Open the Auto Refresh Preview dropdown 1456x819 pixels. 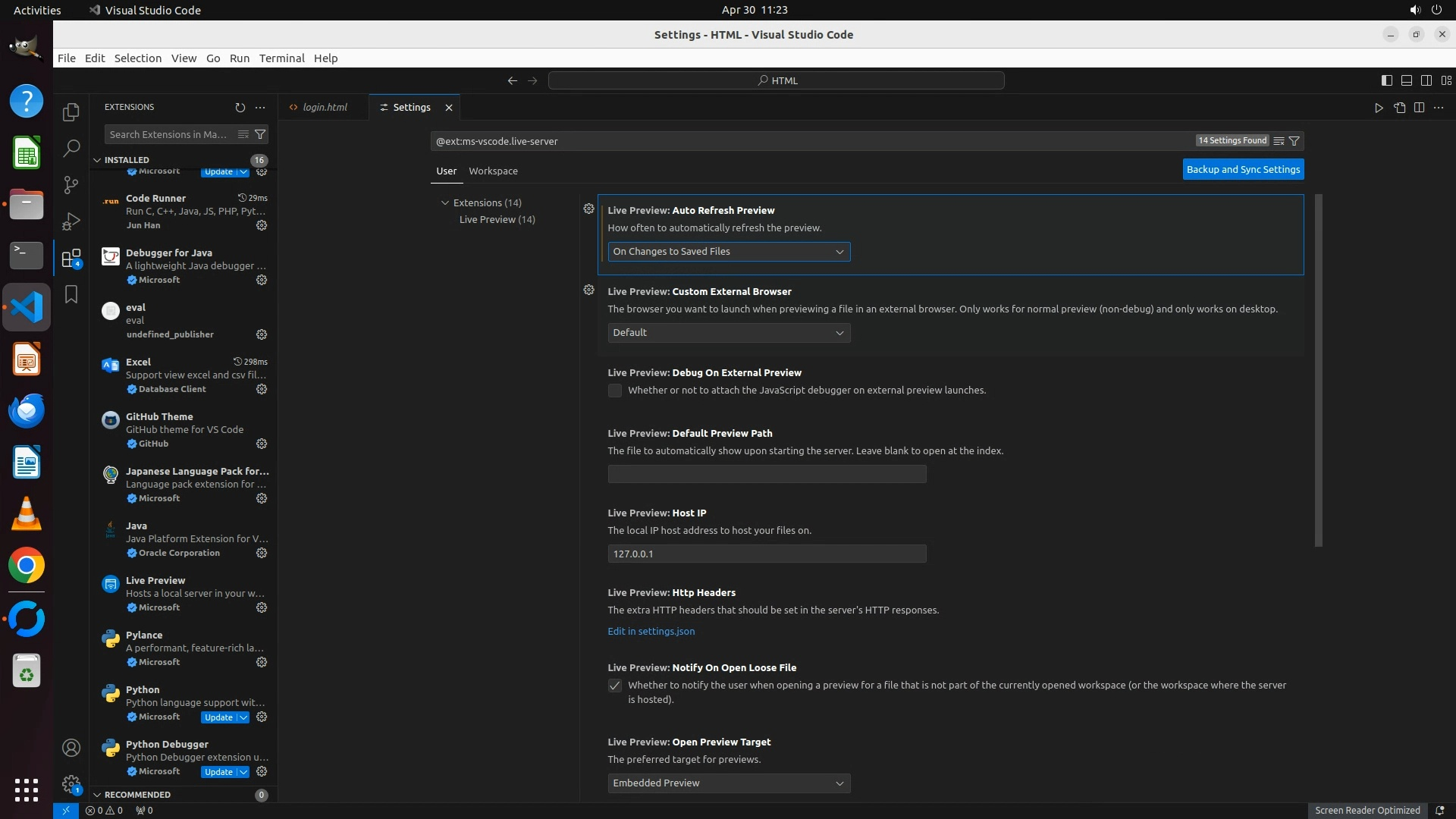(729, 252)
